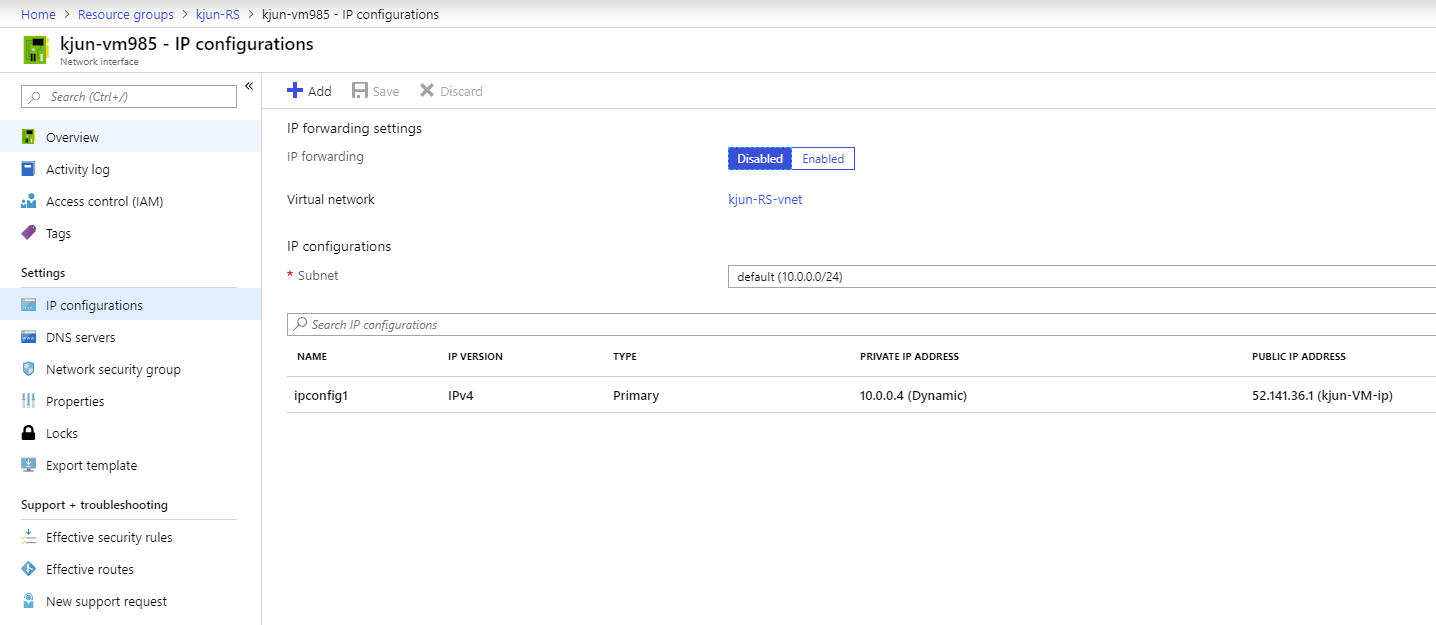Click the sidebar Search (Ctrl+/) field

[x=129, y=96]
